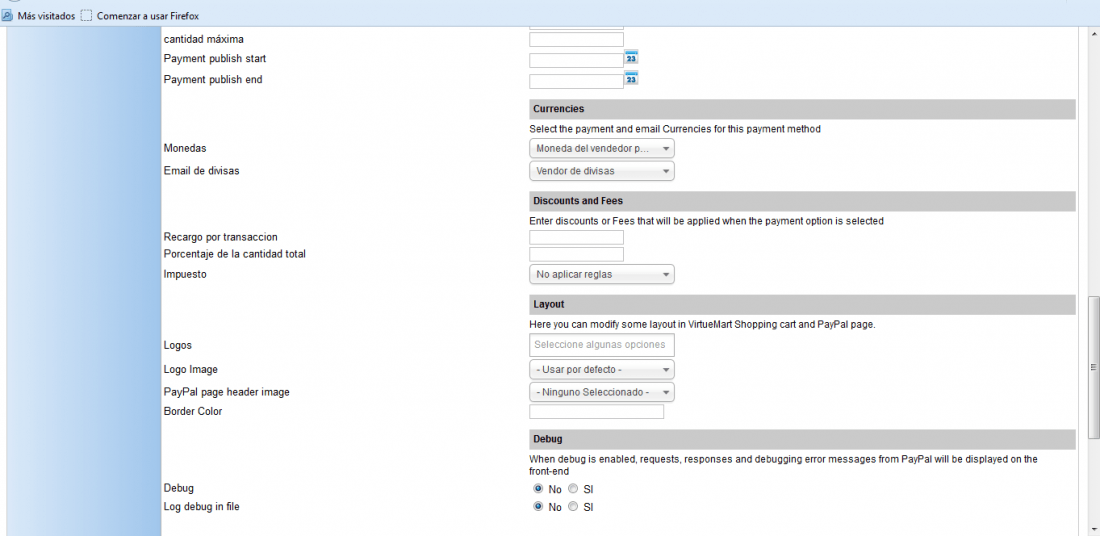The image size is (1100, 536).
Task: Click the Layout section header
Action: point(802,304)
